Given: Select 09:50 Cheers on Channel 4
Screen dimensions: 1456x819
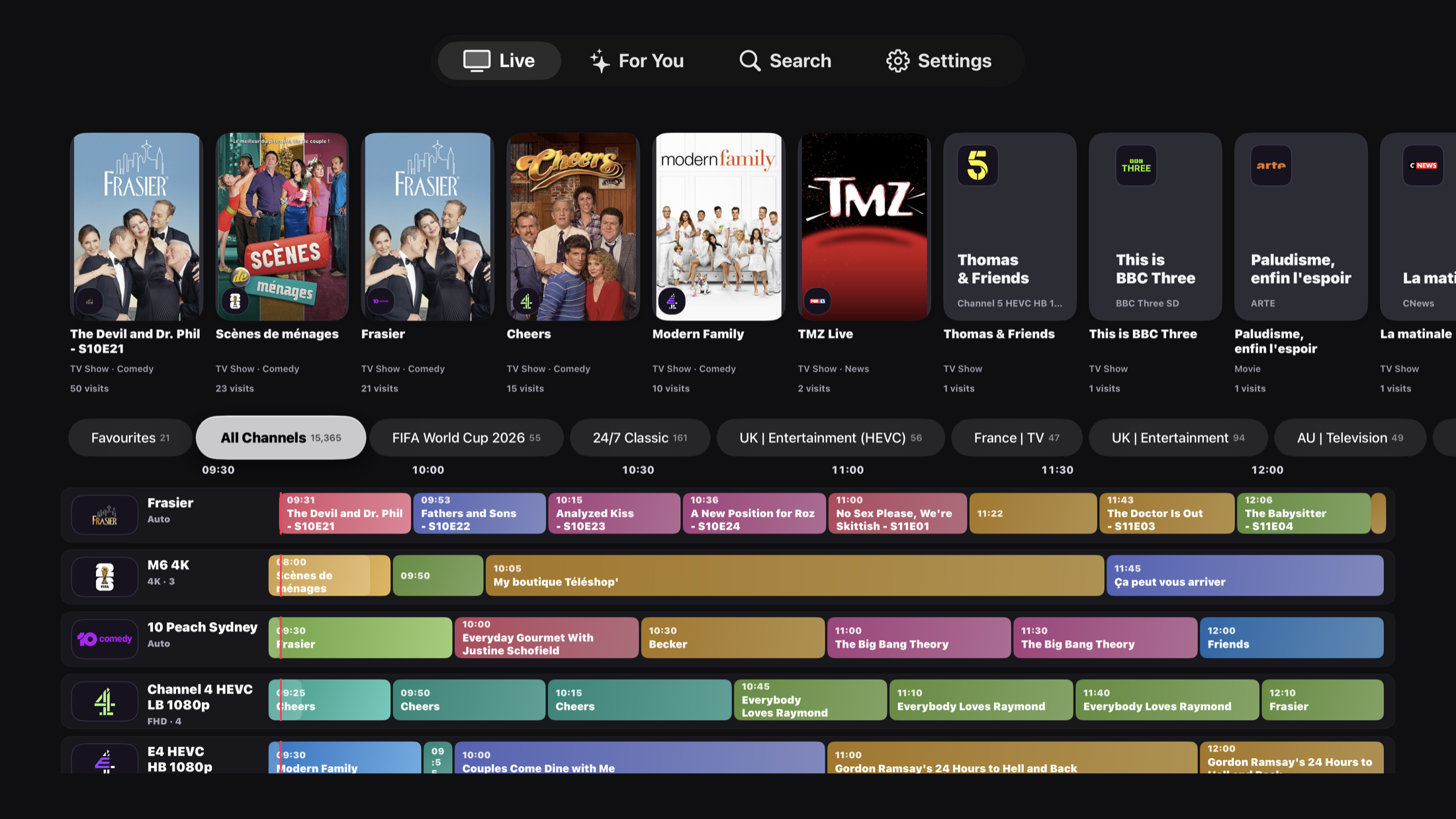Looking at the screenshot, I should pyautogui.click(x=469, y=700).
